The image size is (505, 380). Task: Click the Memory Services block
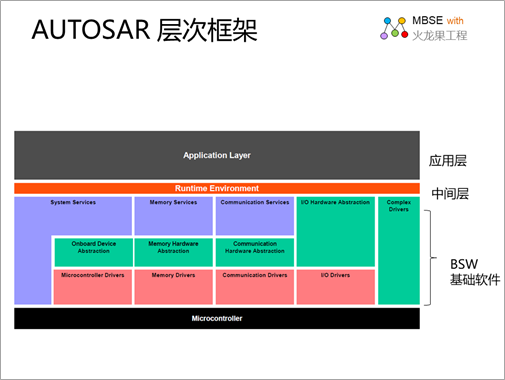(x=173, y=216)
